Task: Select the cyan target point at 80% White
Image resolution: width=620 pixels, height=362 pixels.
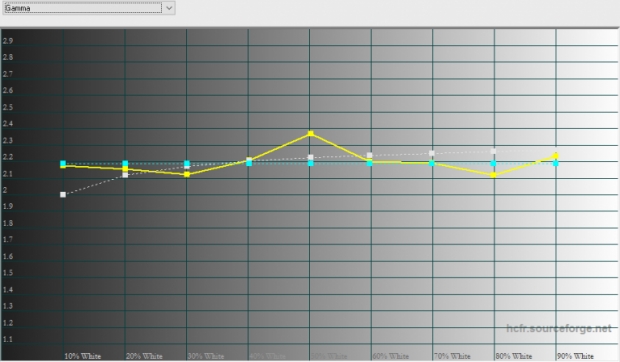Action: pos(493,163)
